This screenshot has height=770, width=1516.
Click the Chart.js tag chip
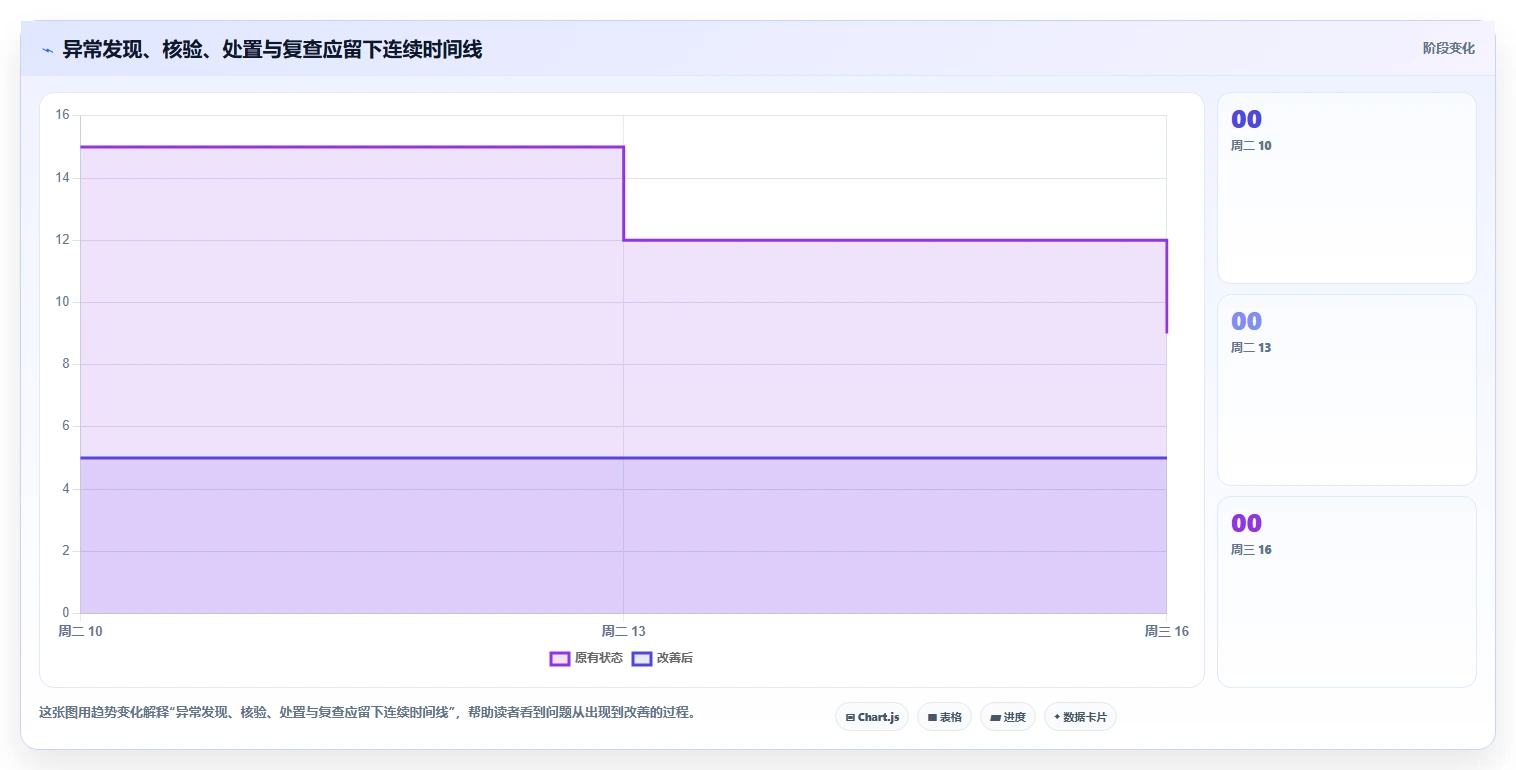click(872, 717)
